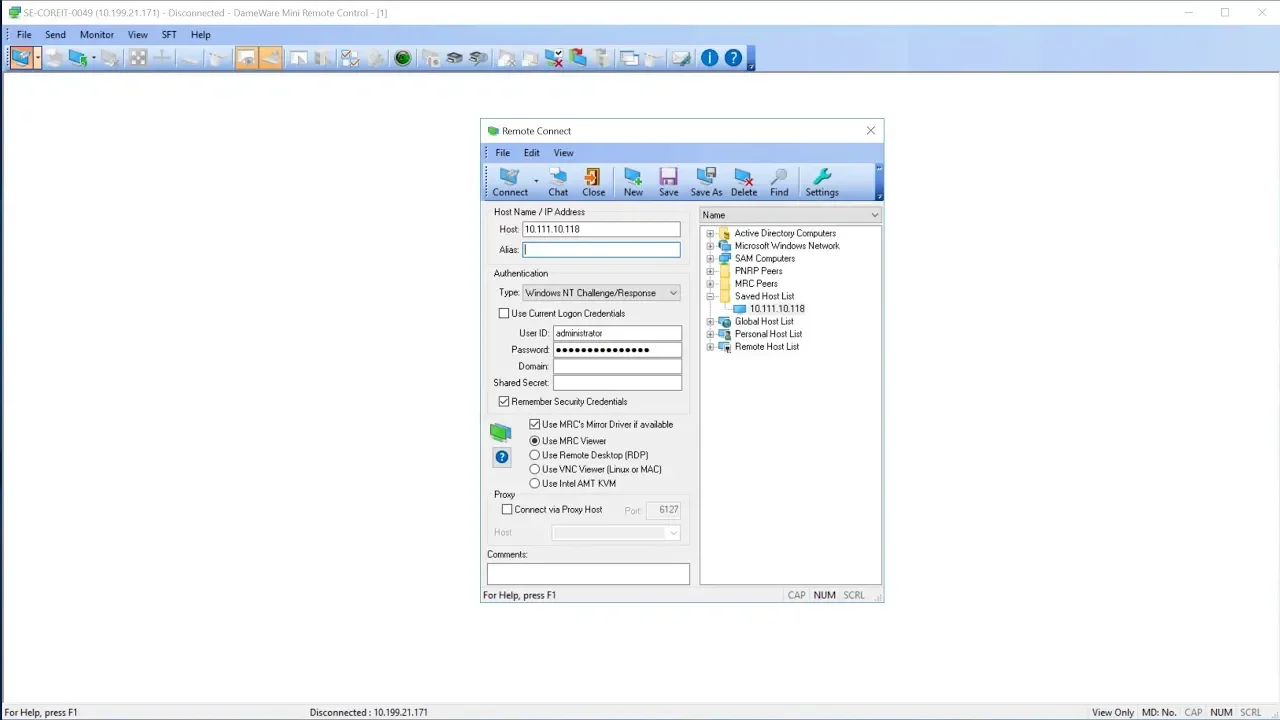The image size is (1280, 720).
Task: Expand Remote Host List node
Action: coord(710,347)
